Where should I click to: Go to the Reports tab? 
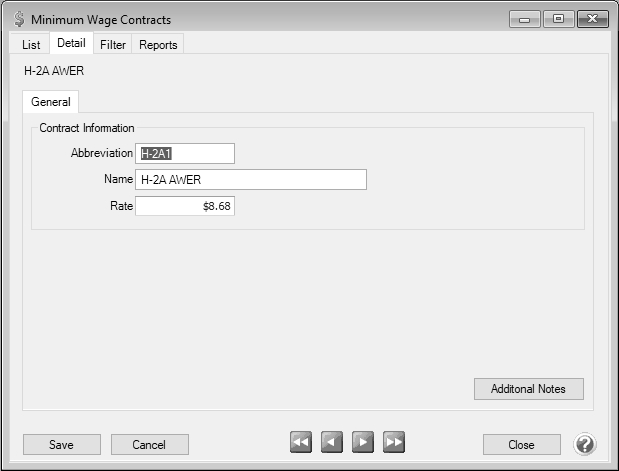tap(158, 45)
